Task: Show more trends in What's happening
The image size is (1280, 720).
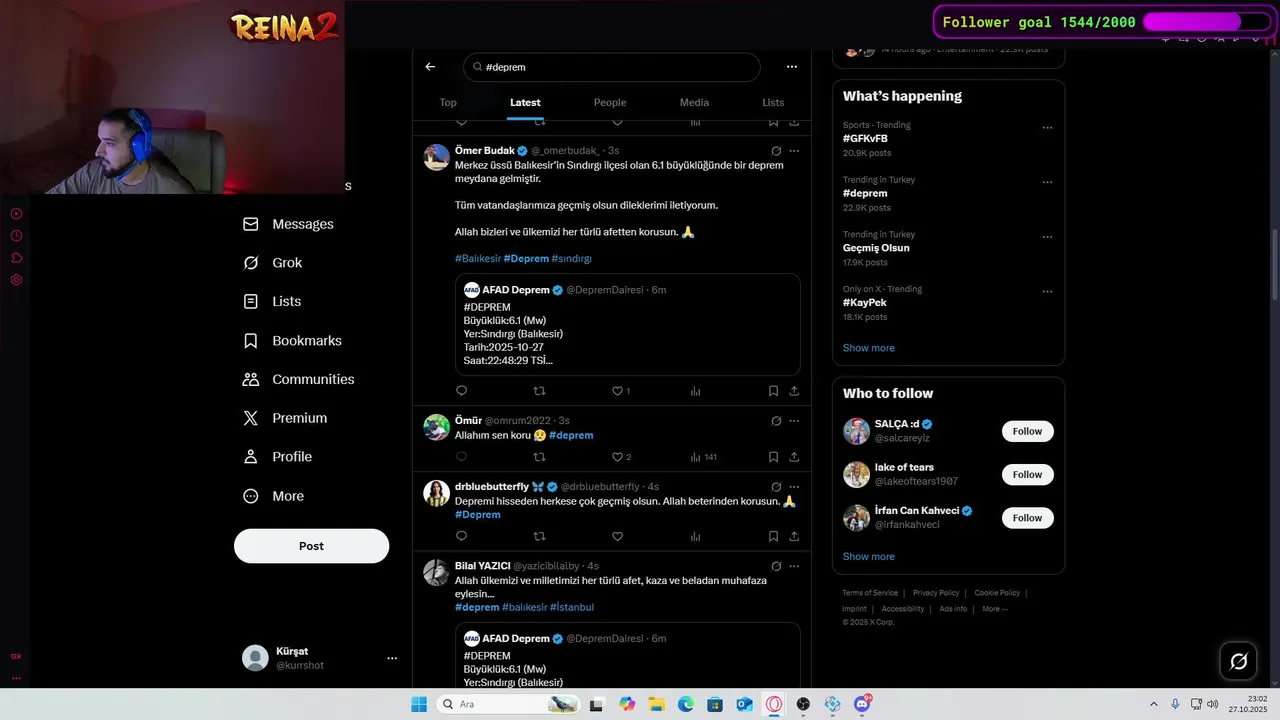Action: [869, 348]
